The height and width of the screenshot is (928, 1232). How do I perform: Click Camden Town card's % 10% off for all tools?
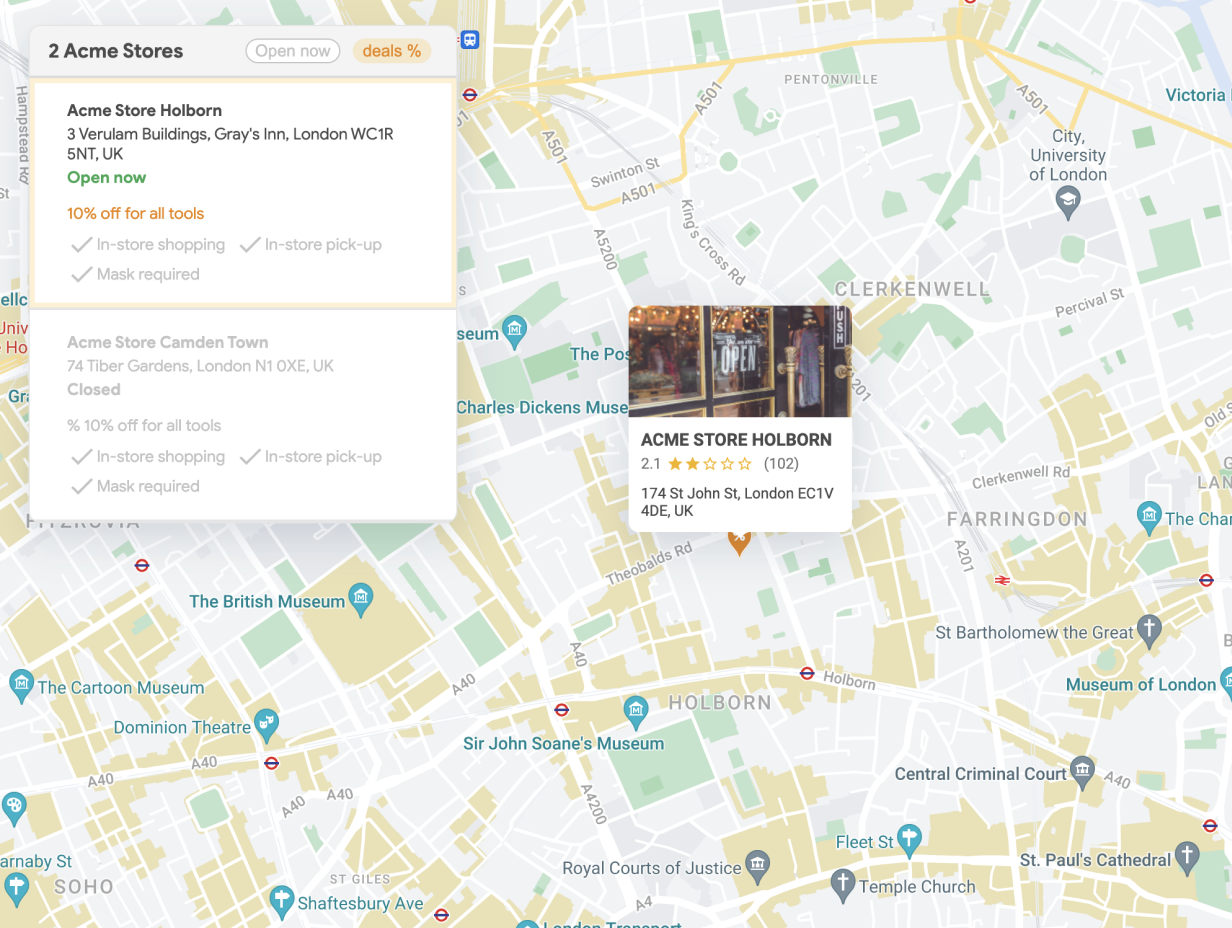(144, 425)
